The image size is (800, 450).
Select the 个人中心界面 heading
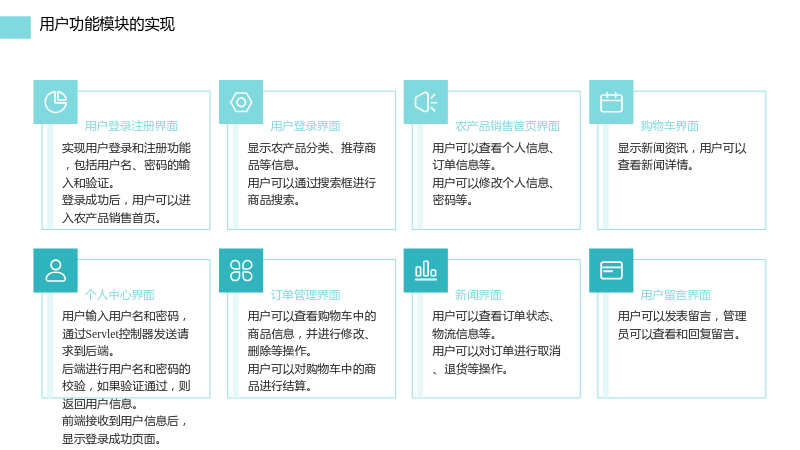point(119,295)
